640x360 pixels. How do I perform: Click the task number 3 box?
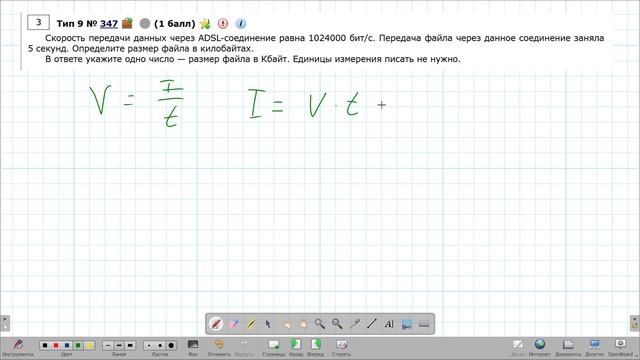pos(38,22)
